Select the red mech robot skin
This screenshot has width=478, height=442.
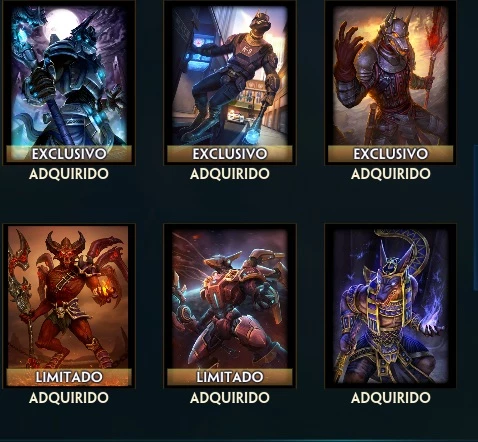pos(230,306)
